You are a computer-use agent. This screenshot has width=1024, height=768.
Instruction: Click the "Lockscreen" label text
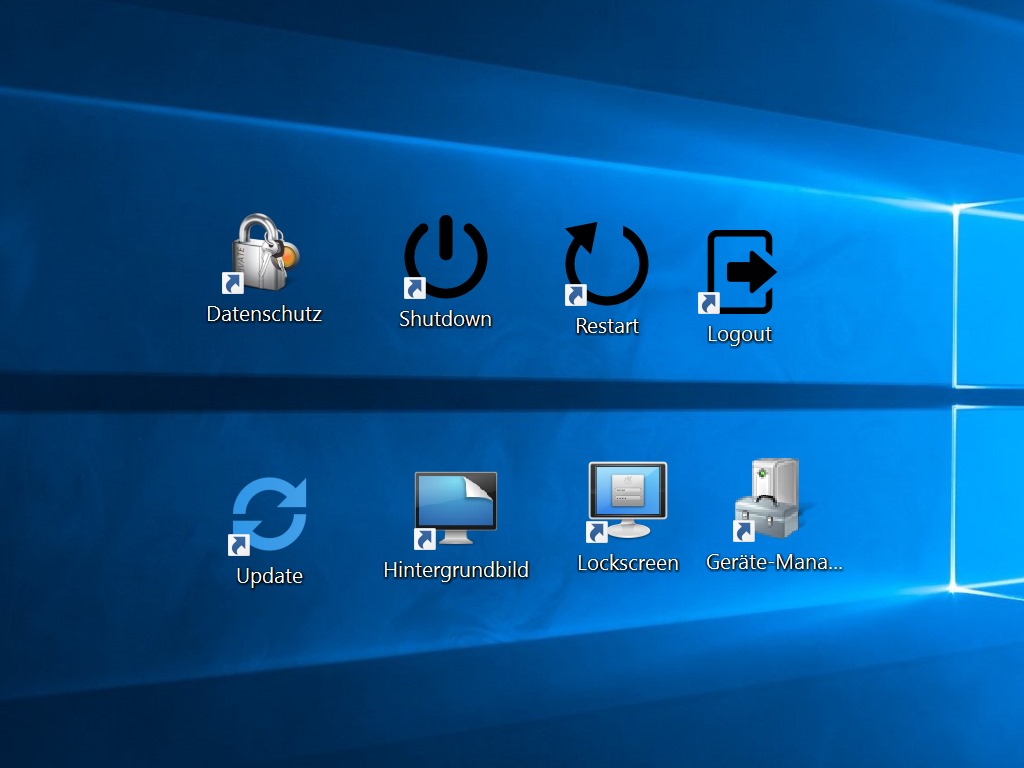(628, 563)
